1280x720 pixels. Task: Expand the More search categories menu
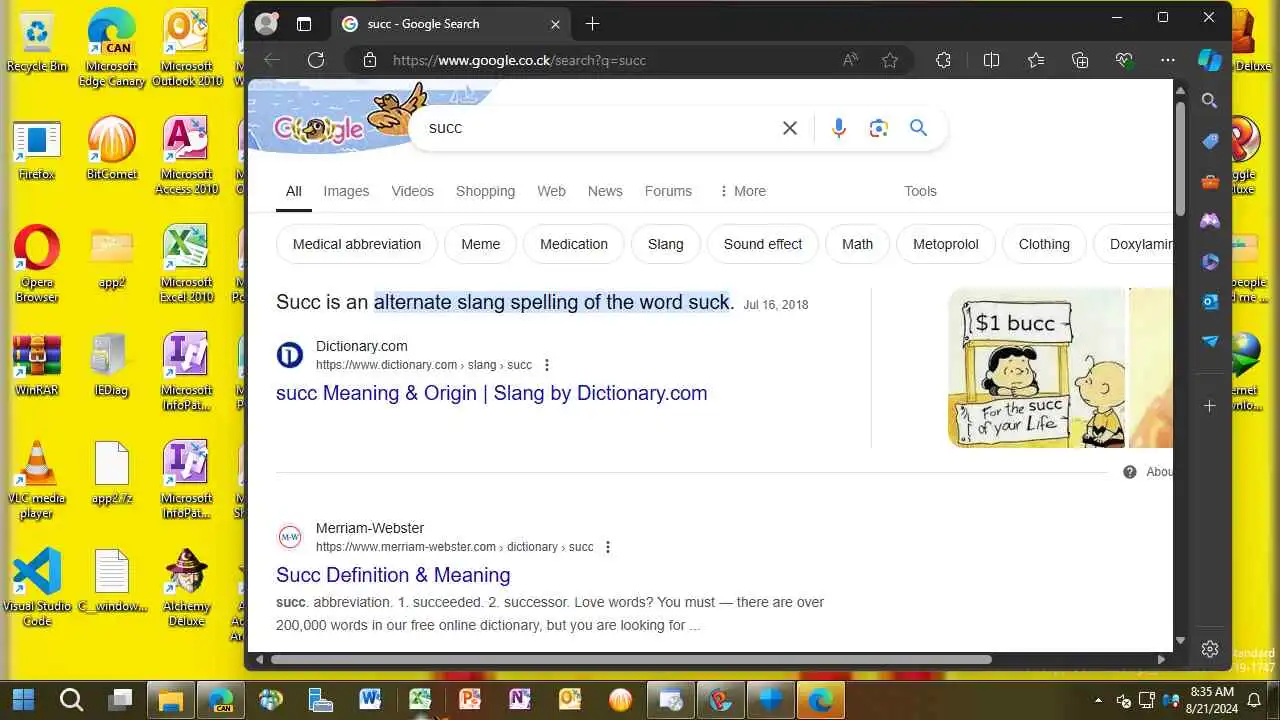[x=742, y=191]
